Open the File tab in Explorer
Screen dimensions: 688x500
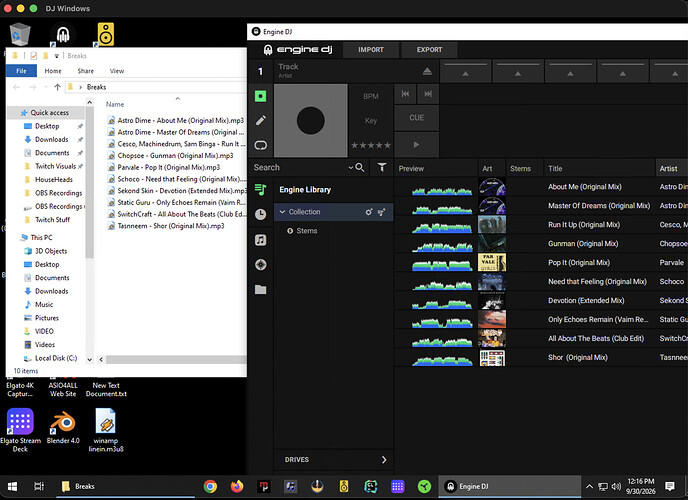tap(21, 71)
